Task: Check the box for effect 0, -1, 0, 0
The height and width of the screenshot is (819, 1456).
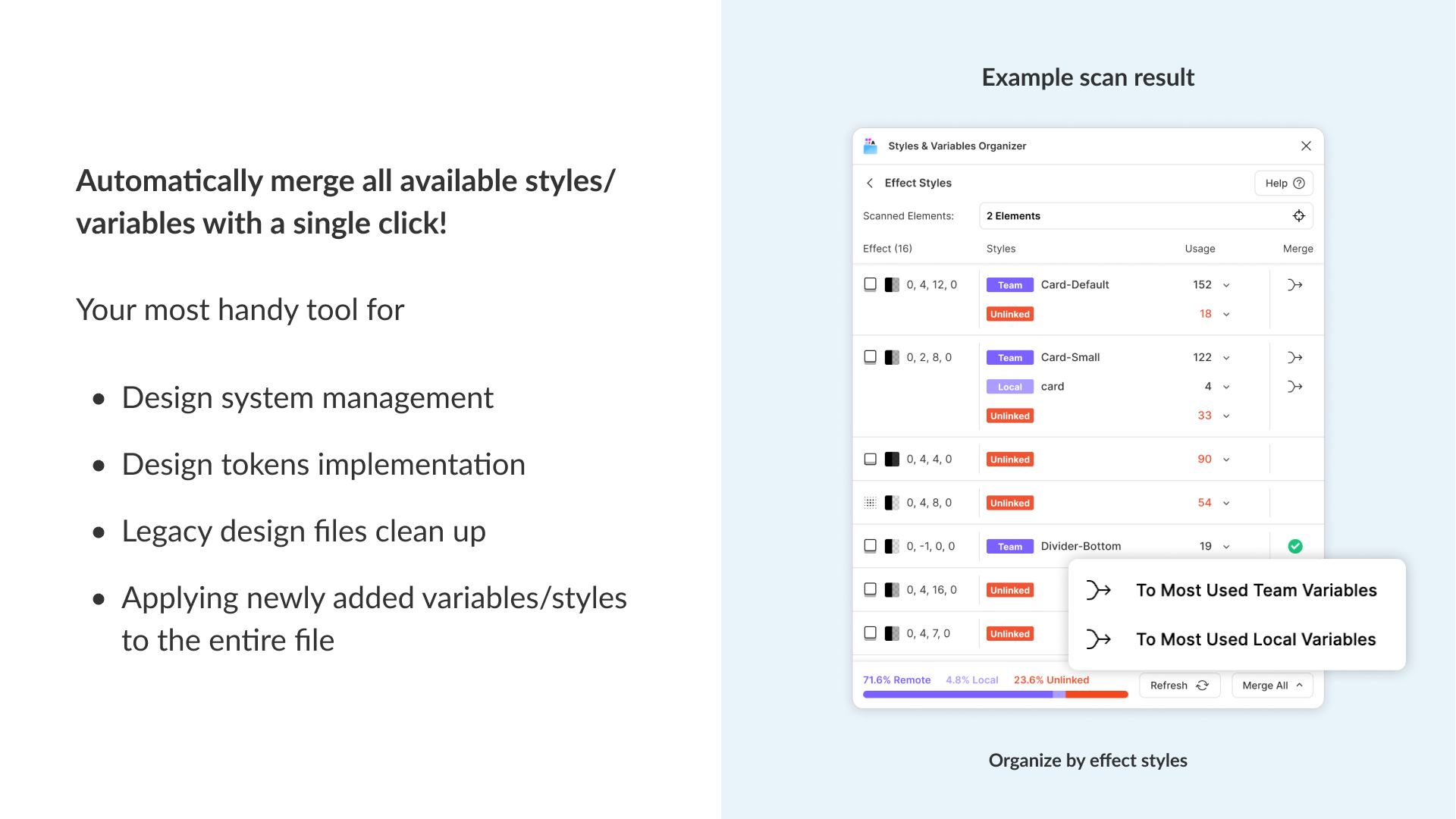Action: [871, 546]
